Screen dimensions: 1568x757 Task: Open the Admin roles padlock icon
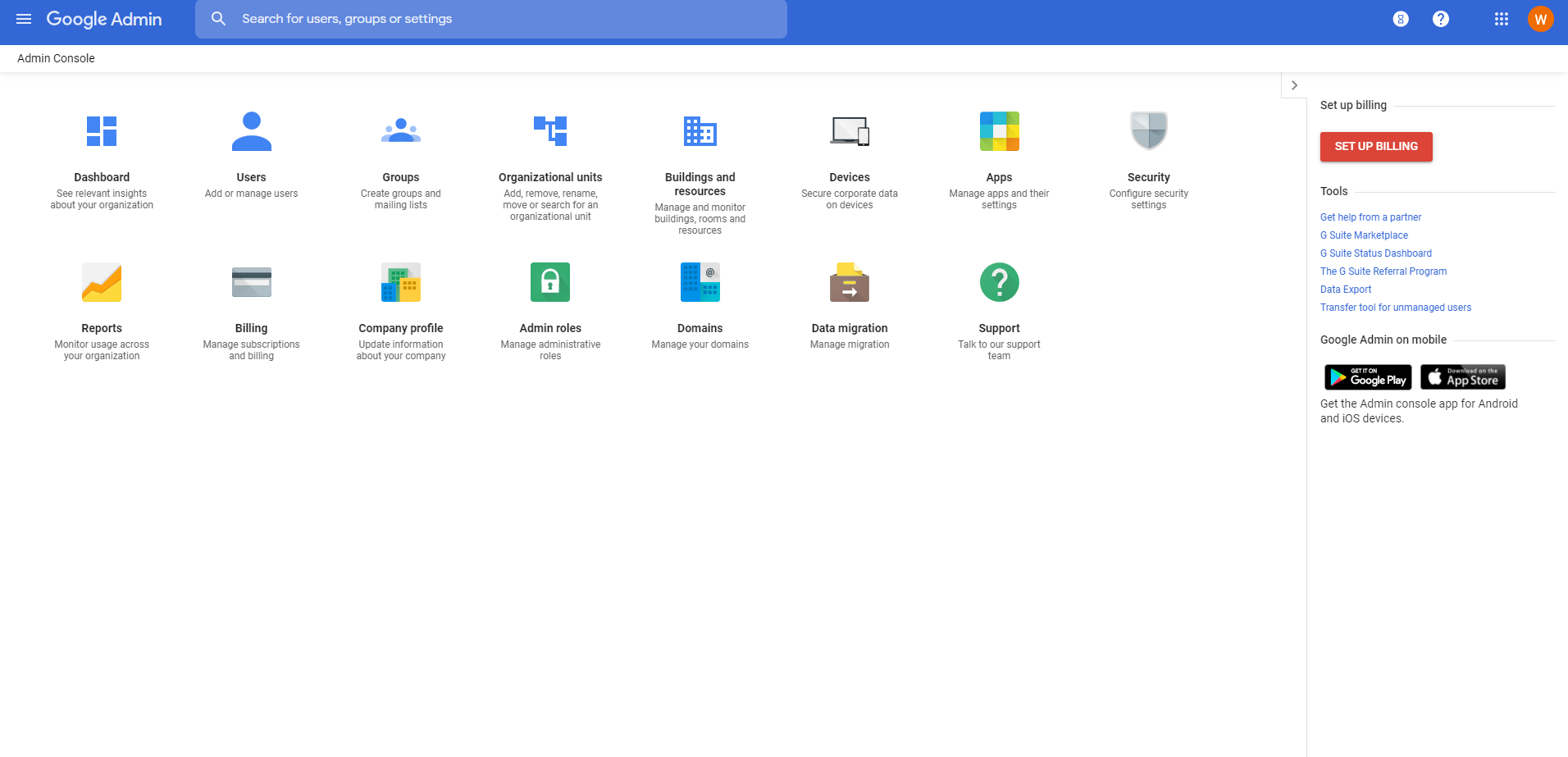click(x=550, y=282)
